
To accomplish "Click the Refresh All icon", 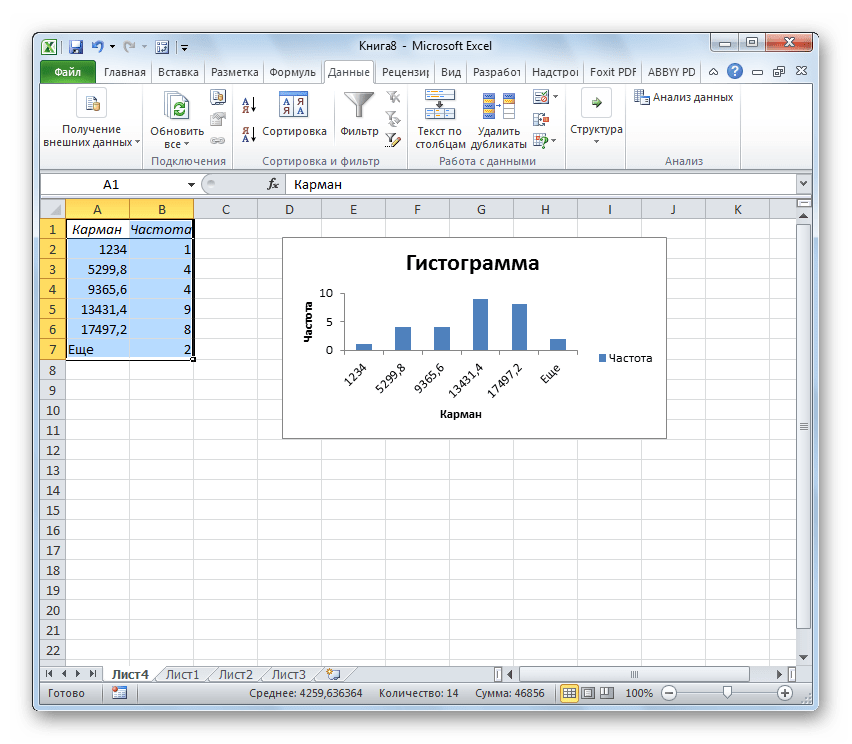I will tap(177, 108).
